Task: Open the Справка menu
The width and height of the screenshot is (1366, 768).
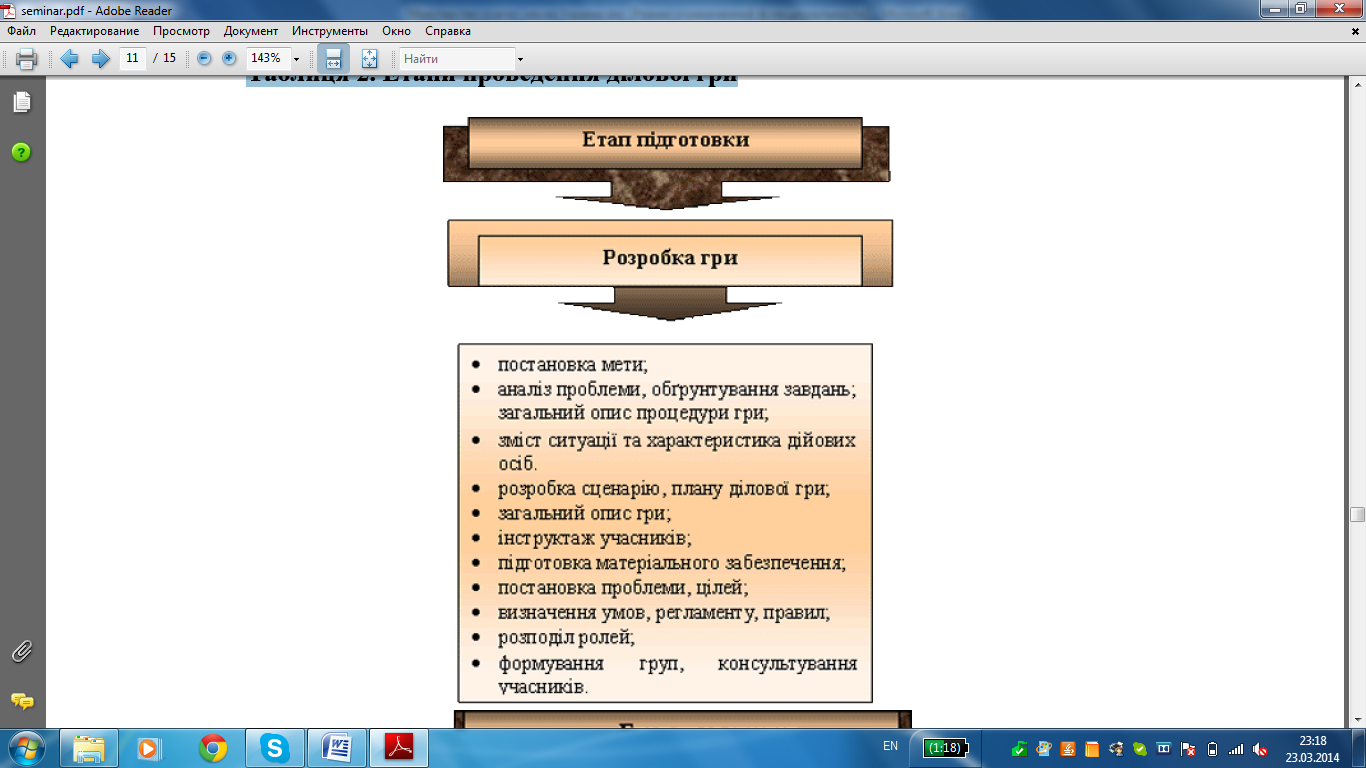Action: (x=448, y=31)
